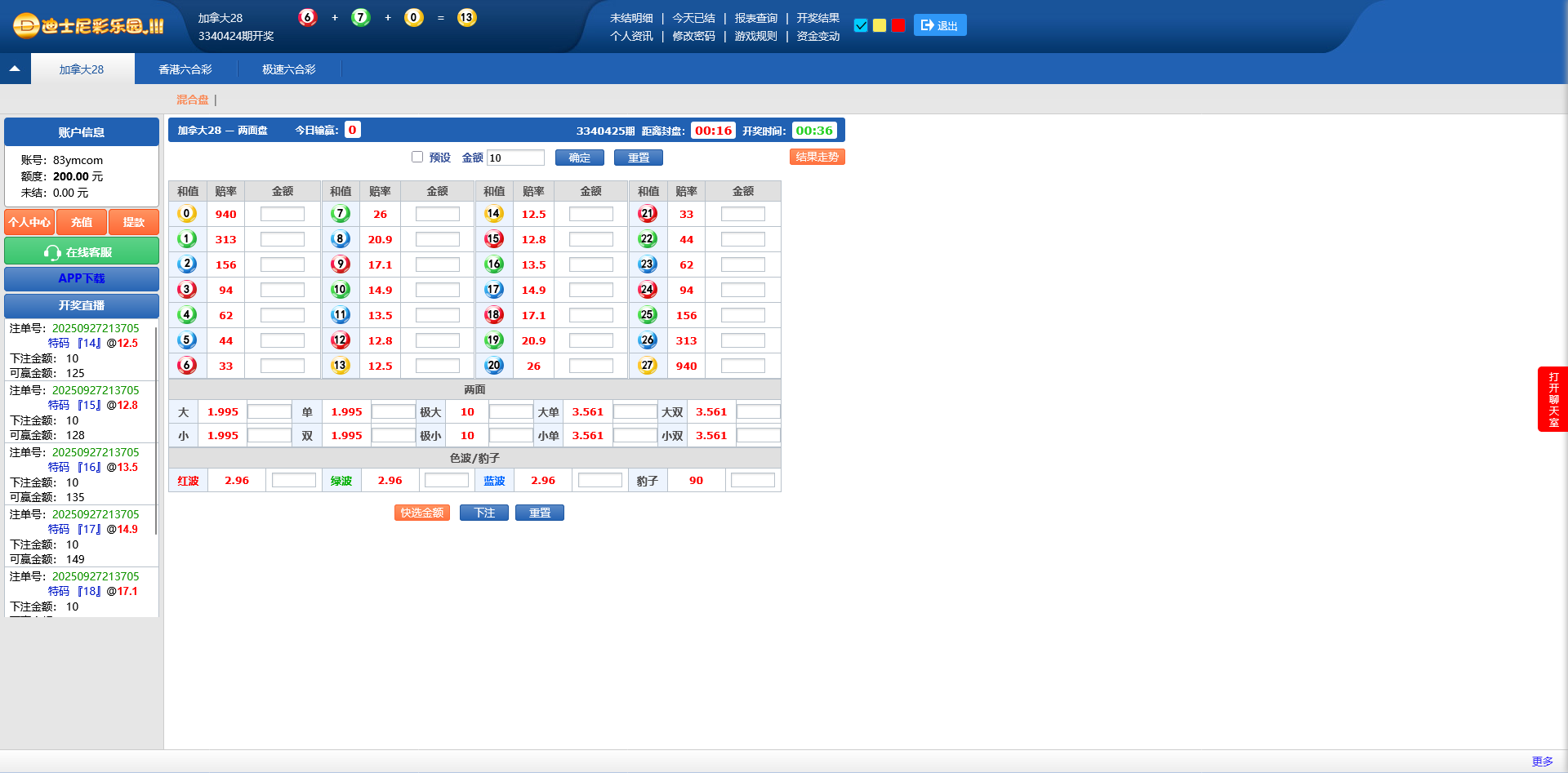Click the 金额 amount input field showing 10
Viewport: 1568px width, 773px height.
click(x=515, y=158)
